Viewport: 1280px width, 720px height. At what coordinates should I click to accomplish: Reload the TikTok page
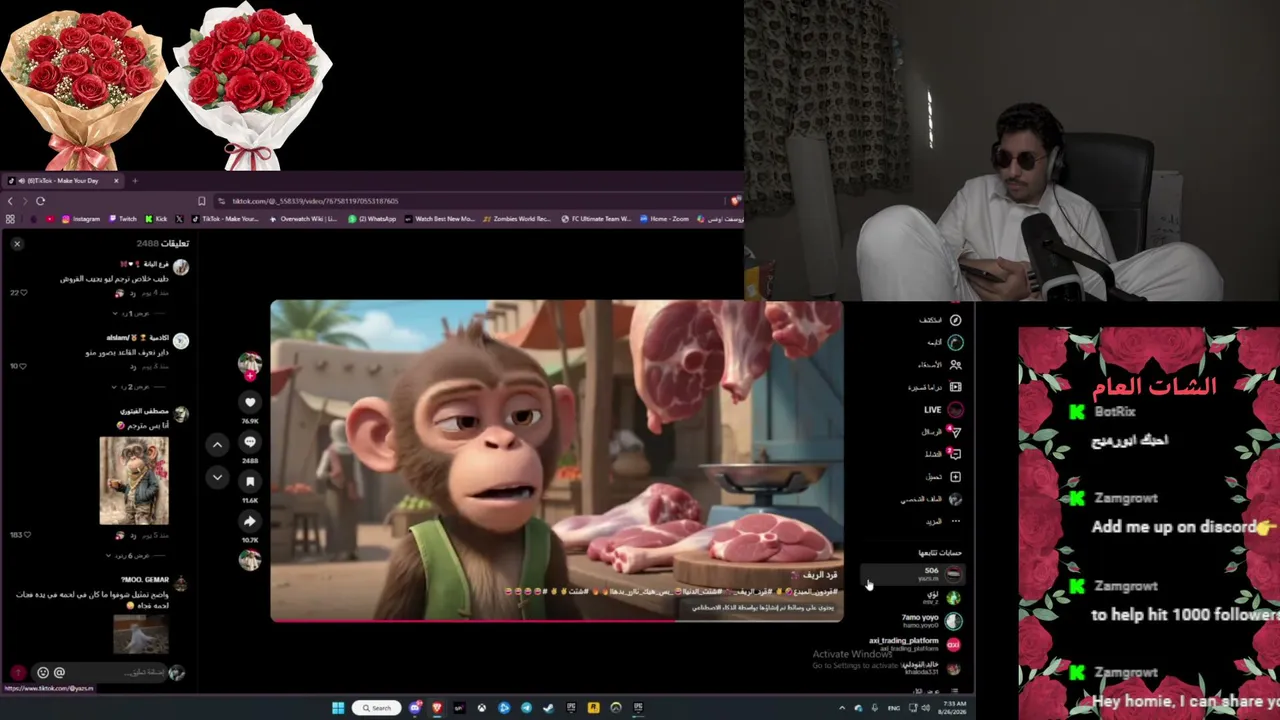click(40, 201)
